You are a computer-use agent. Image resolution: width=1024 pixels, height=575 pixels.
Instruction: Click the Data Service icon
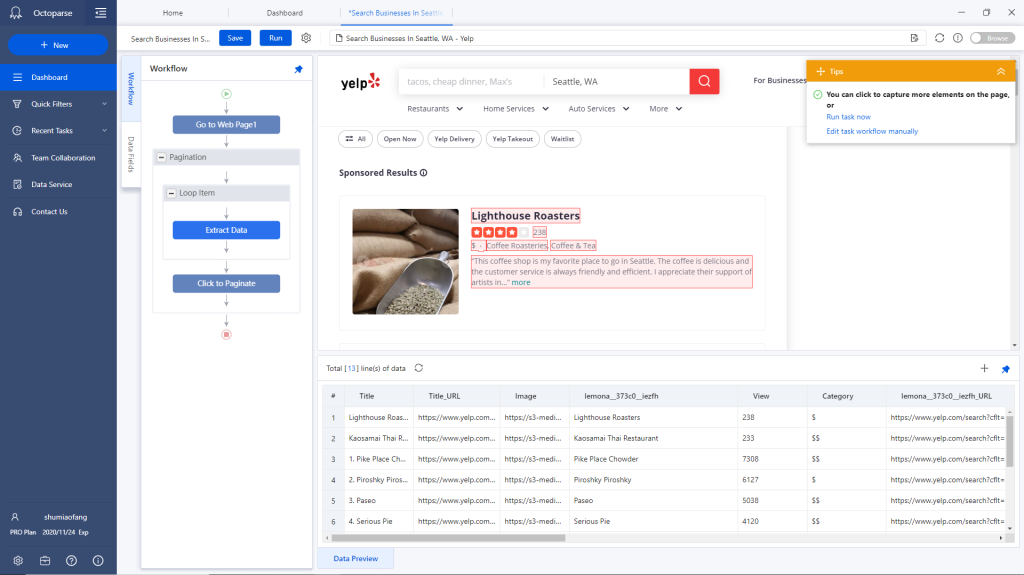coord(17,184)
